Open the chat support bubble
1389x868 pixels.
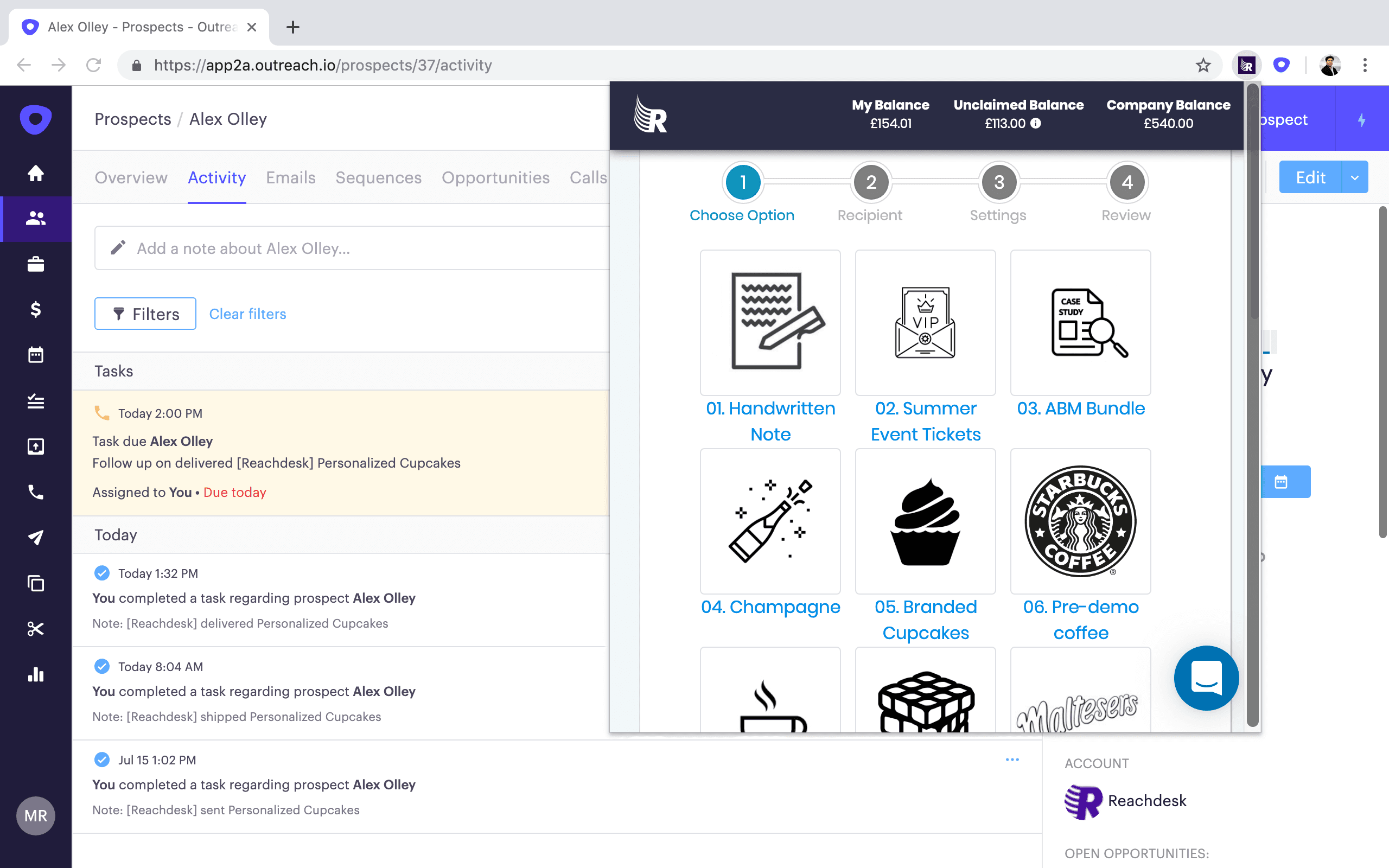(1206, 678)
